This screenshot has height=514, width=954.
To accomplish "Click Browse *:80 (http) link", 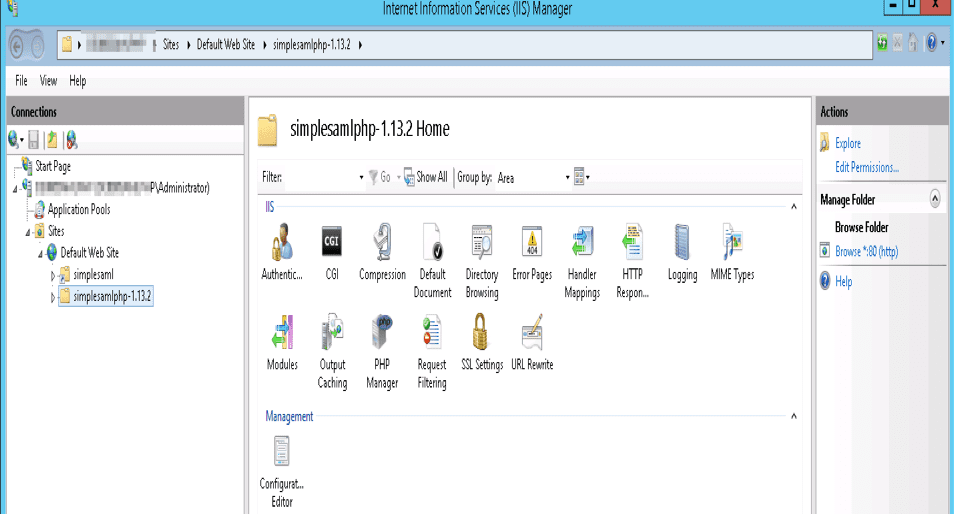I will 866,252.
